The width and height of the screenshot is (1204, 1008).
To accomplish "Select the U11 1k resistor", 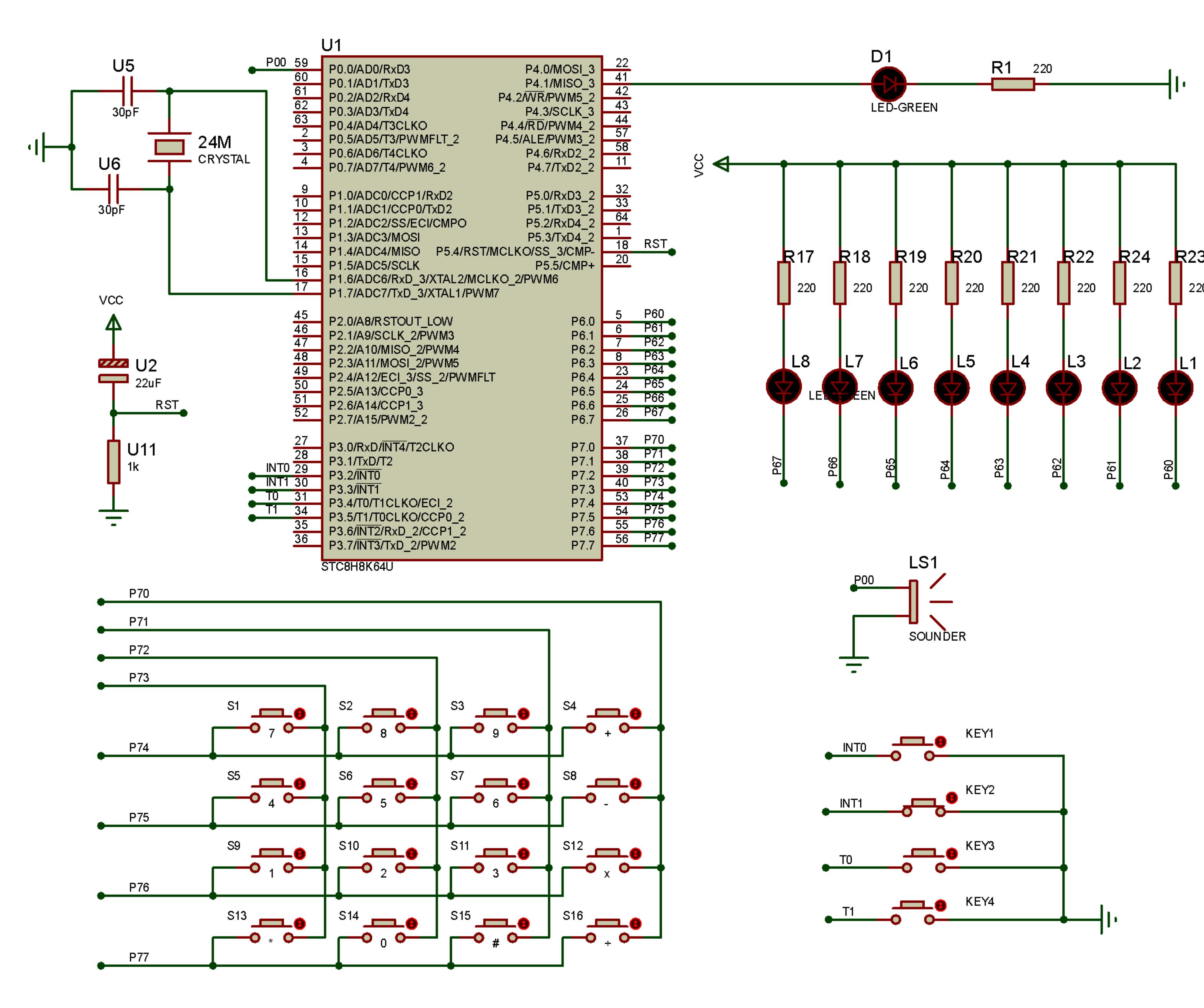I will tap(113, 462).
